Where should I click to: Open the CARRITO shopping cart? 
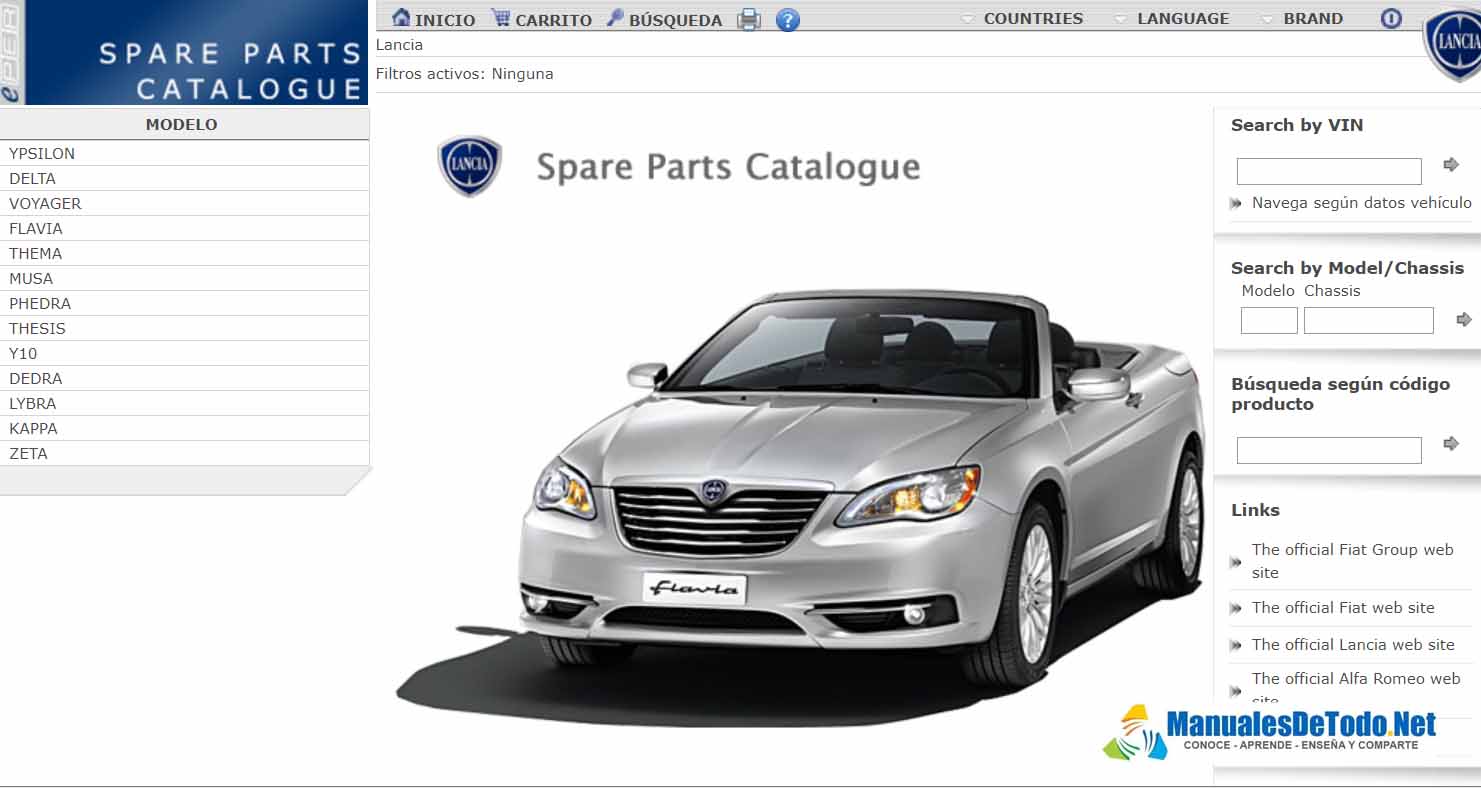coord(541,19)
